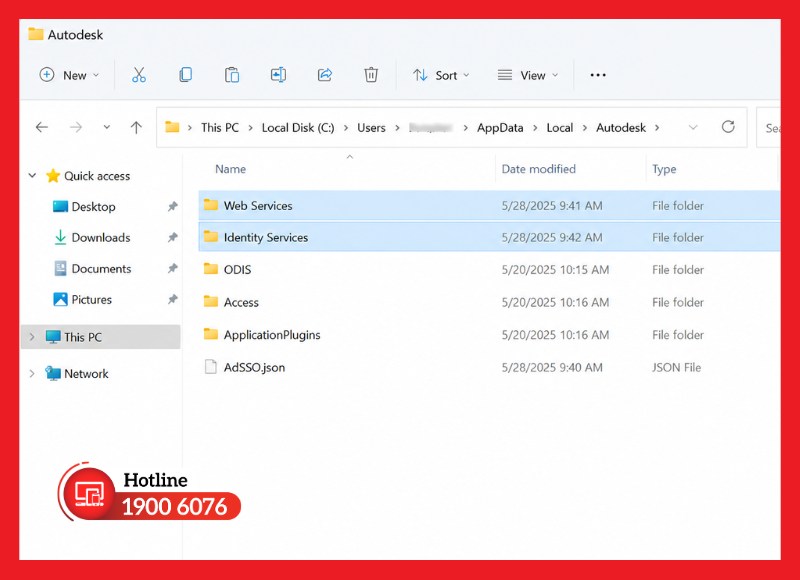
Task: Click the Web Services folder icon
Action: tap(211, 205)
